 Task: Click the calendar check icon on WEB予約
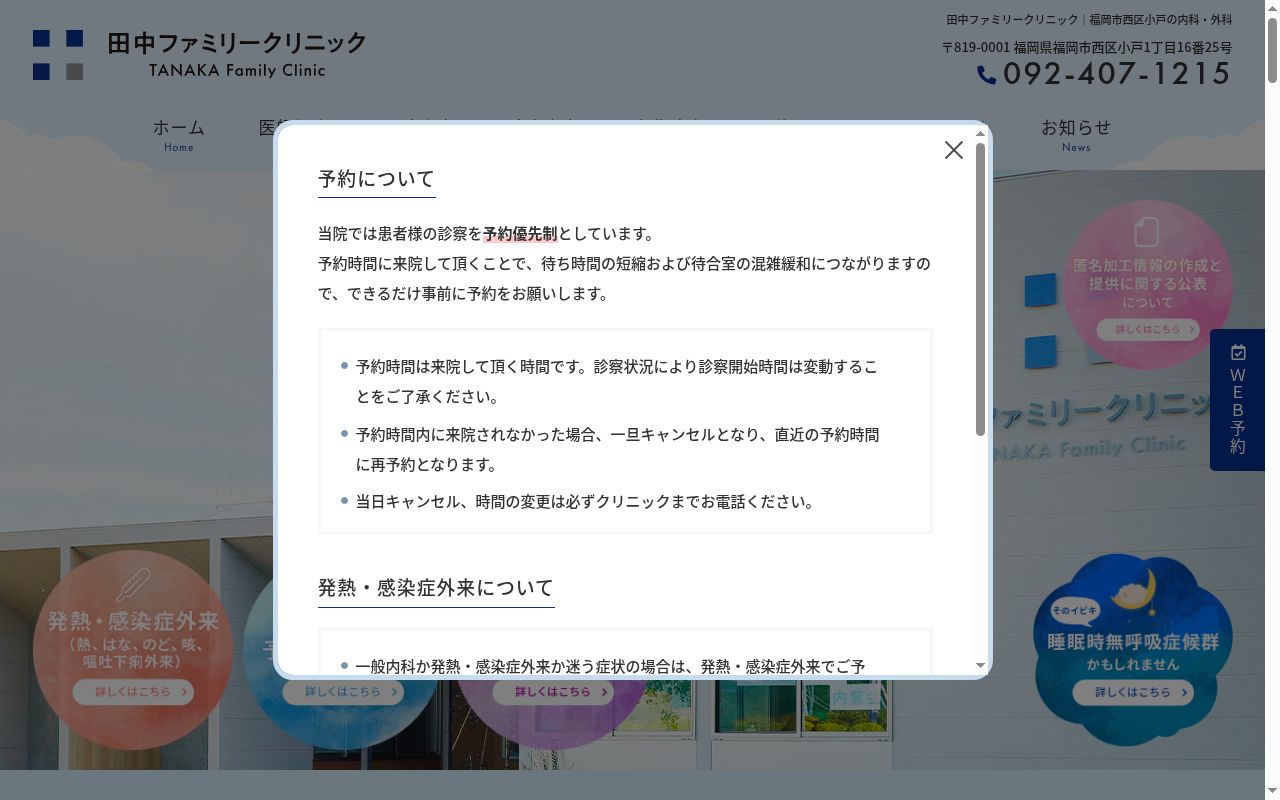click(1238, 352)
